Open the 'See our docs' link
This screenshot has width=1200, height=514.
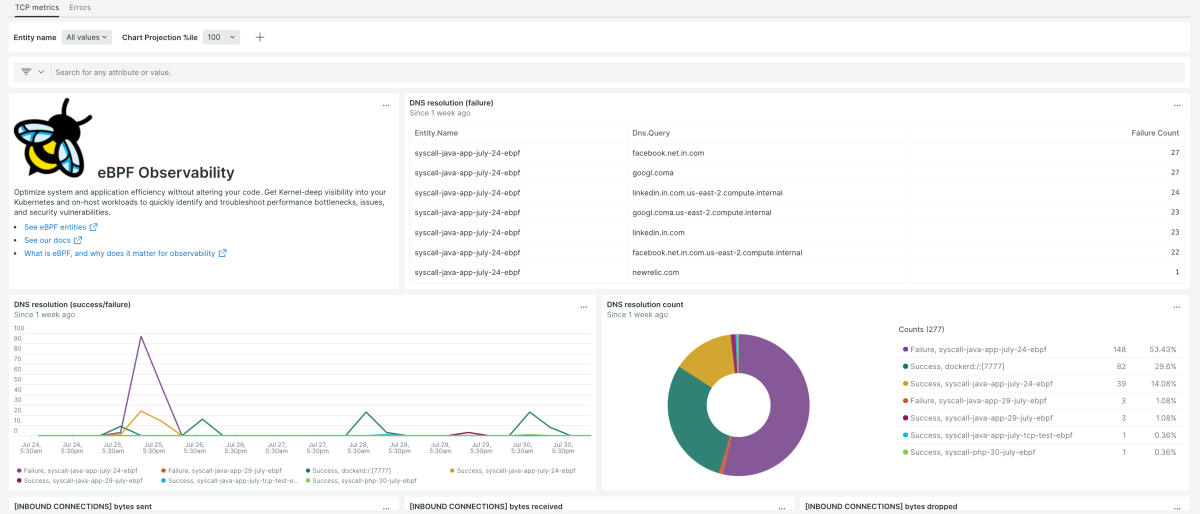tap(47, 240)
